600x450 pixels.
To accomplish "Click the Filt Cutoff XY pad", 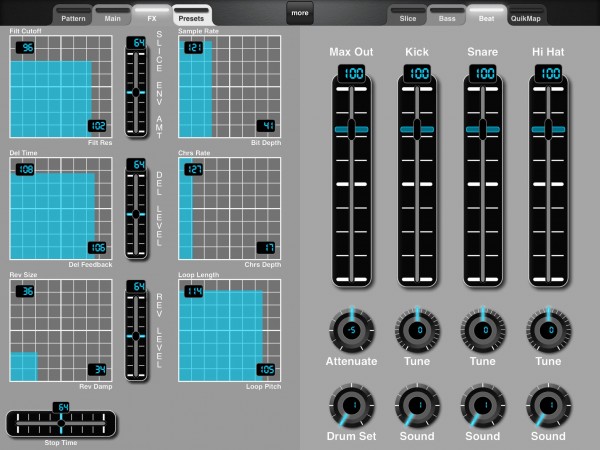I will coord(61,86).
